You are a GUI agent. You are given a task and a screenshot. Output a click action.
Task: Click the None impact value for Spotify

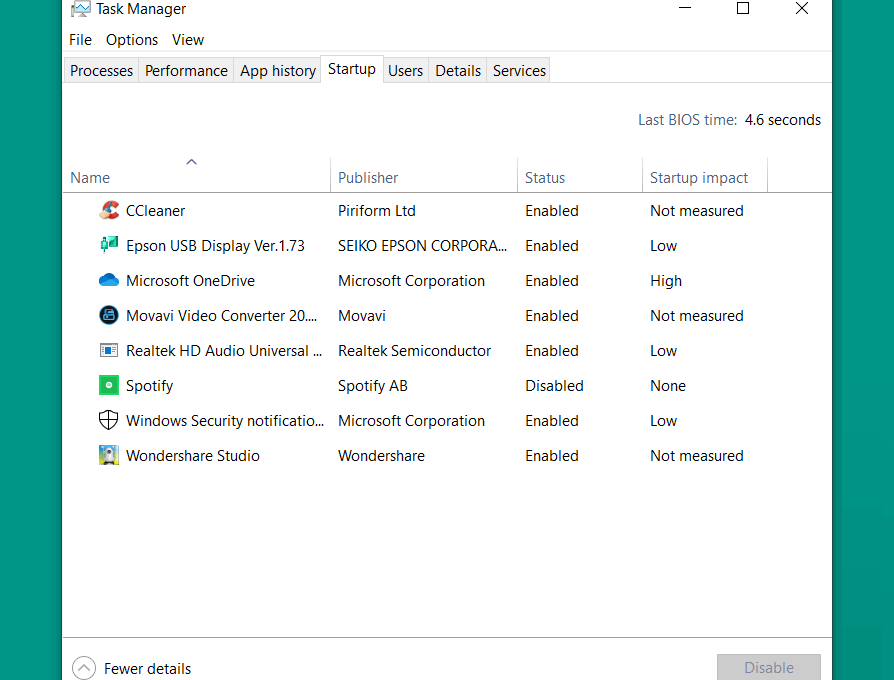pos(668,386)
